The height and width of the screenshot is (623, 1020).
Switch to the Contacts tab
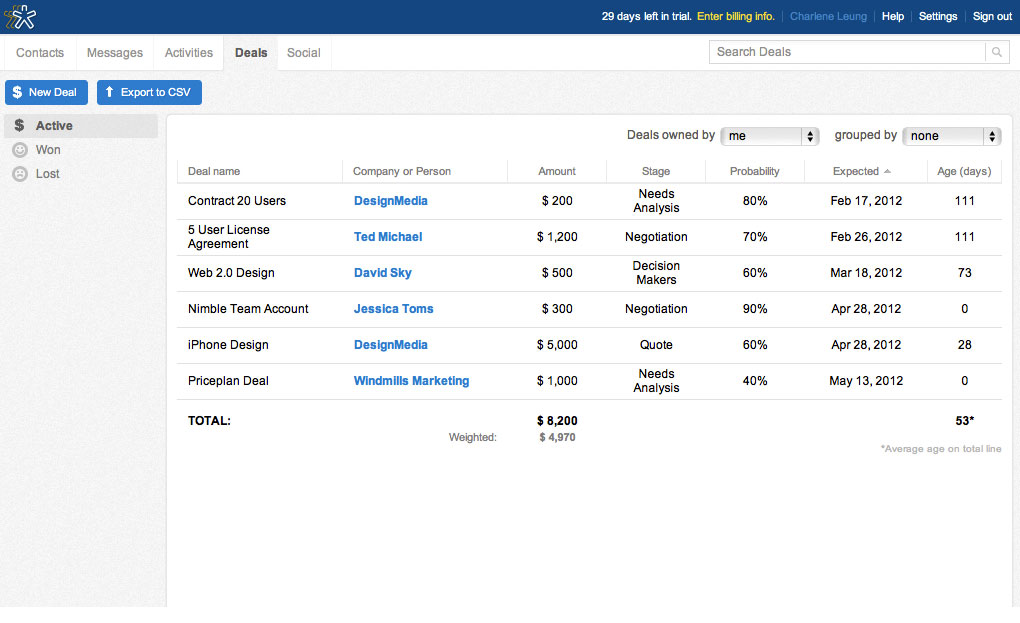tap(40, 53)
